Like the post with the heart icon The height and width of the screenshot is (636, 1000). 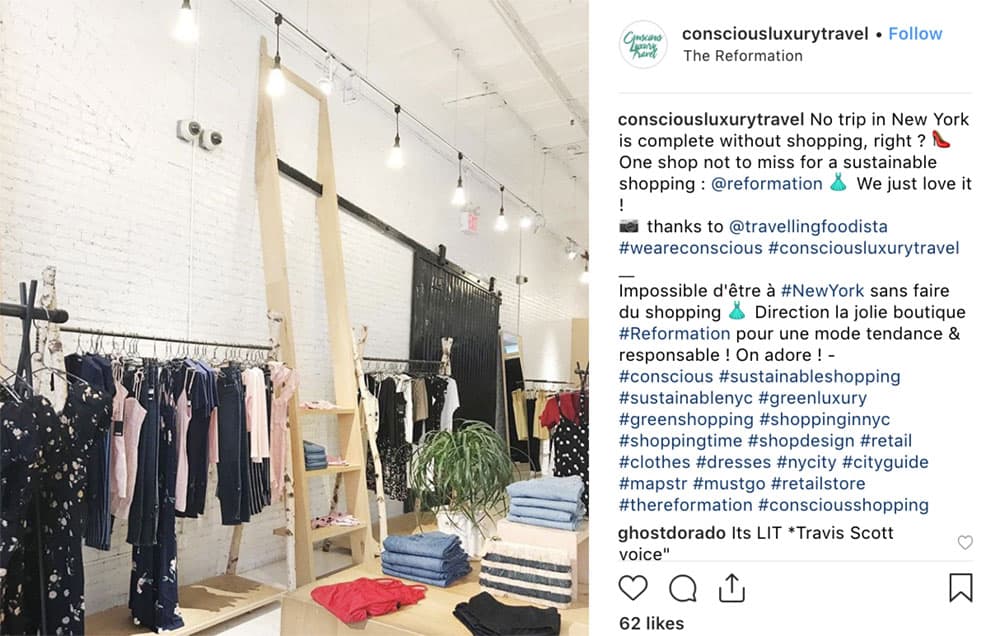point(633,588)
